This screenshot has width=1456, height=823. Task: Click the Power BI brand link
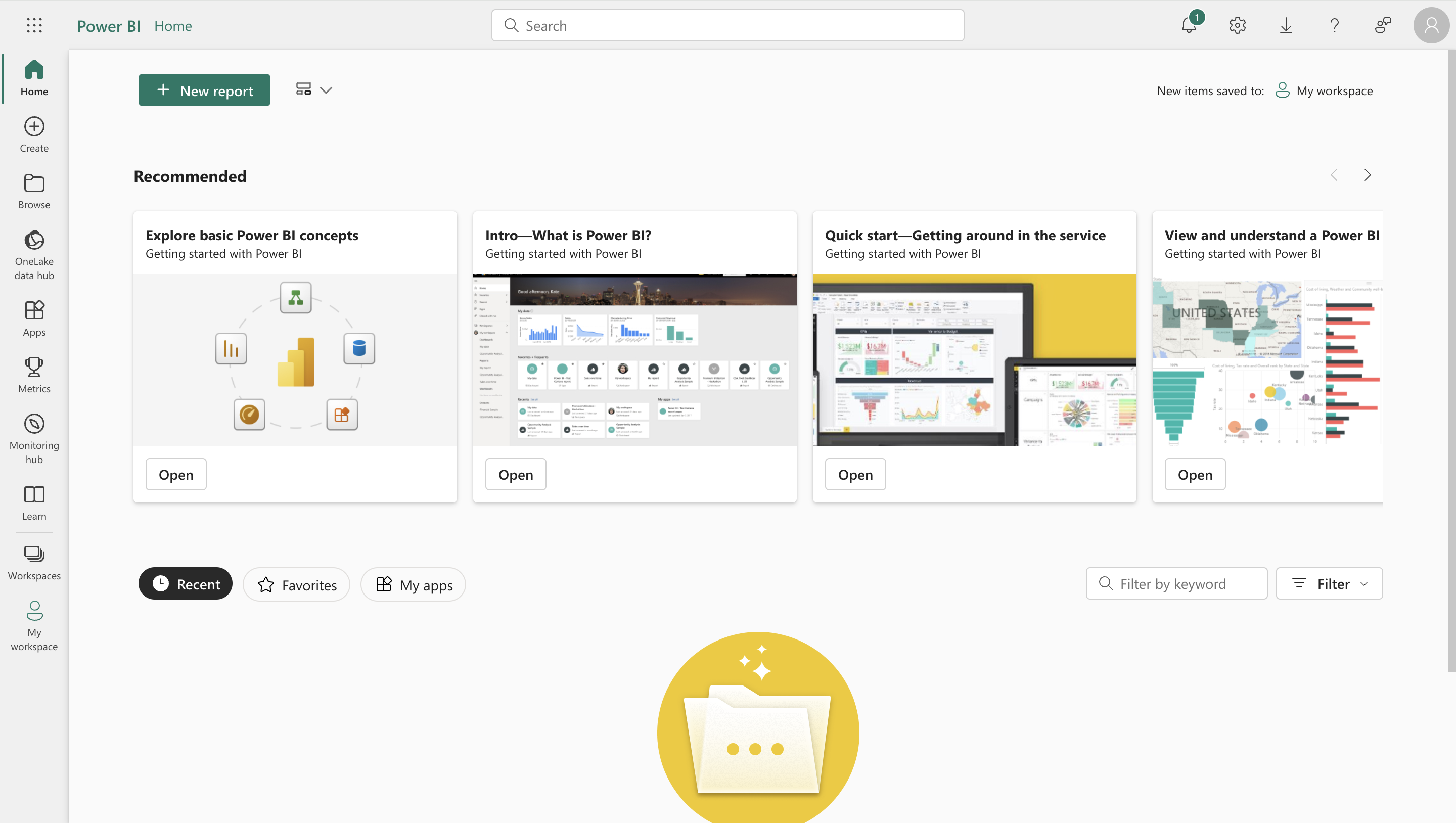coord(109,26)
